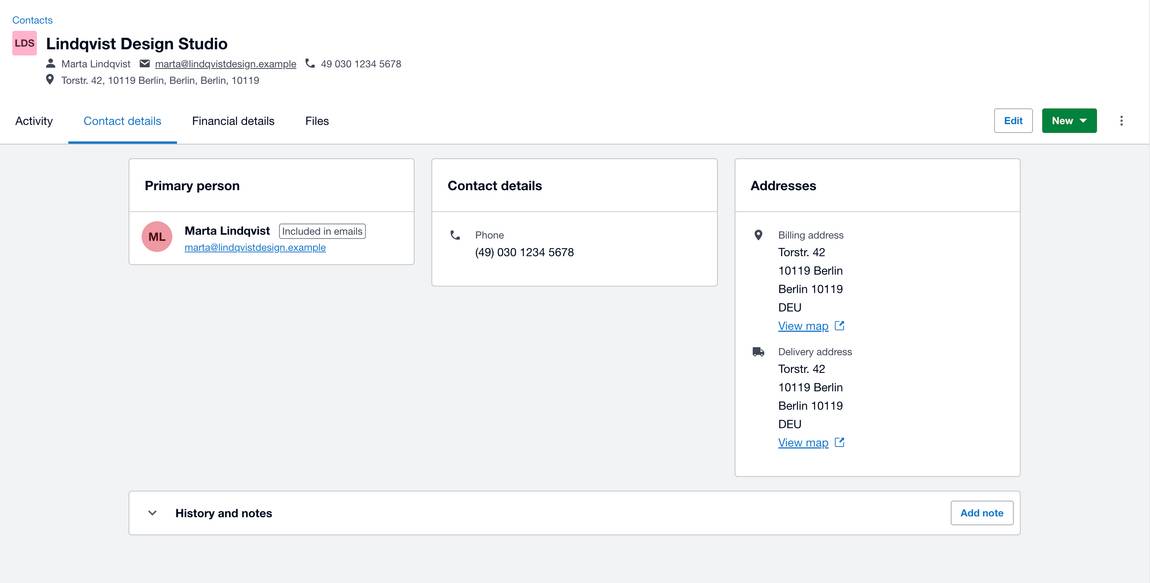This screenshot has height=583, width=1150.
Task: Open the three-dot more options menu
Action: point(1121,121)
